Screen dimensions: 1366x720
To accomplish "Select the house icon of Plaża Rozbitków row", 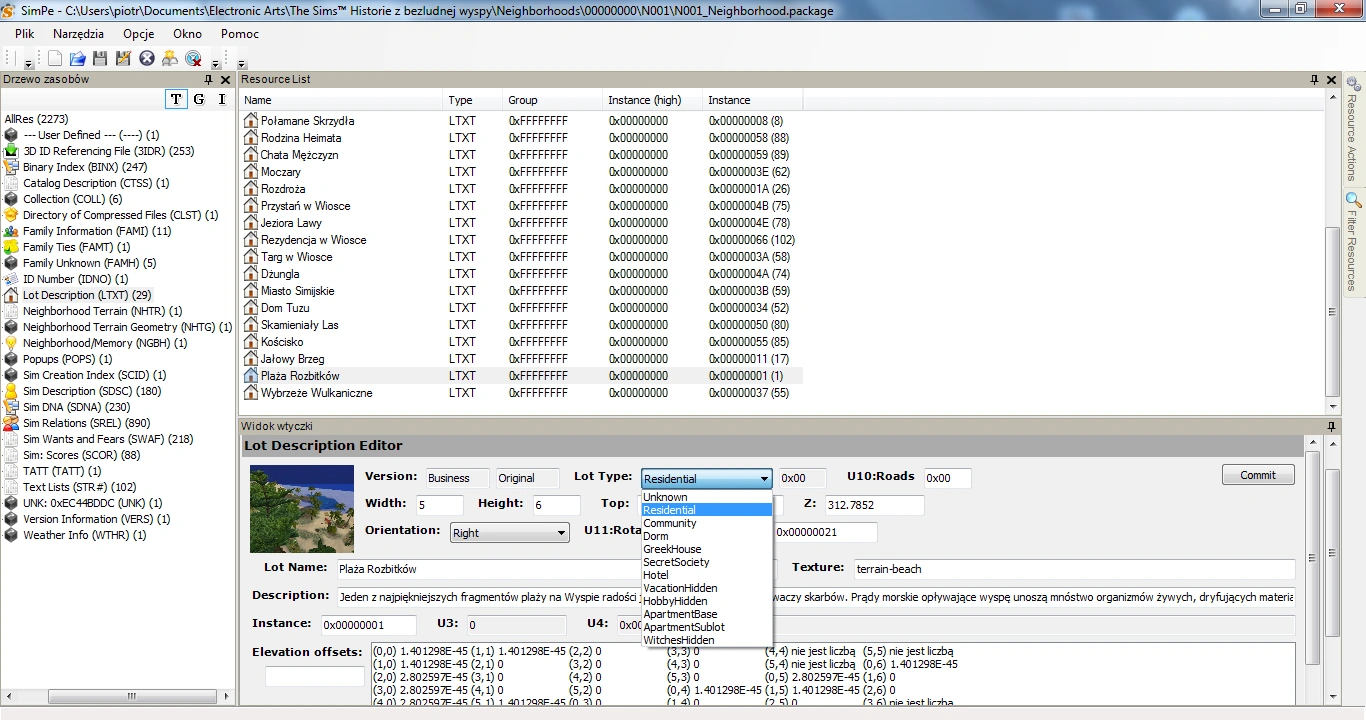I will click(x=251, y=376).
